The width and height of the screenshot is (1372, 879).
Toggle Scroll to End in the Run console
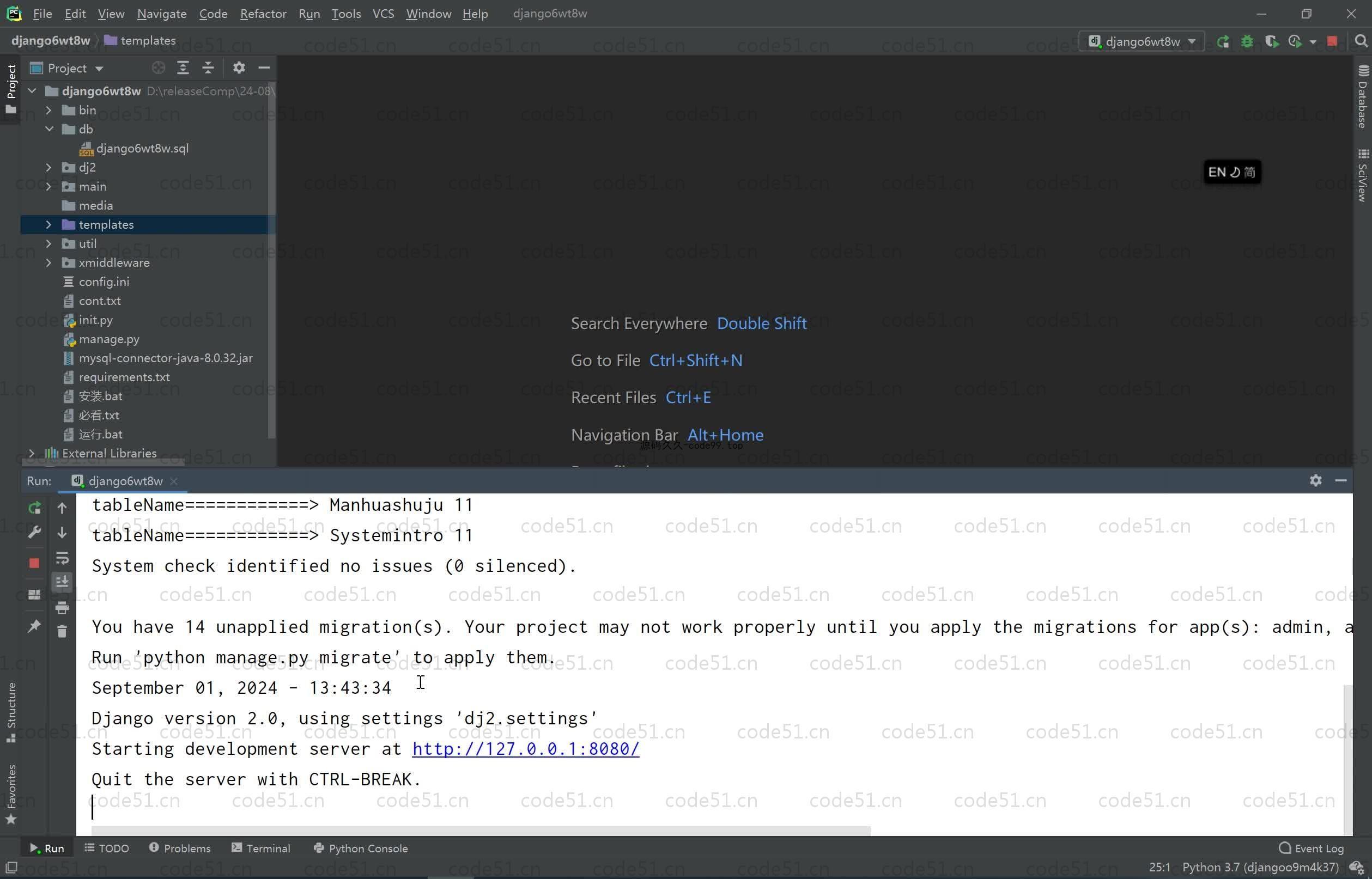pyautogui.click(x=62, y=582)
